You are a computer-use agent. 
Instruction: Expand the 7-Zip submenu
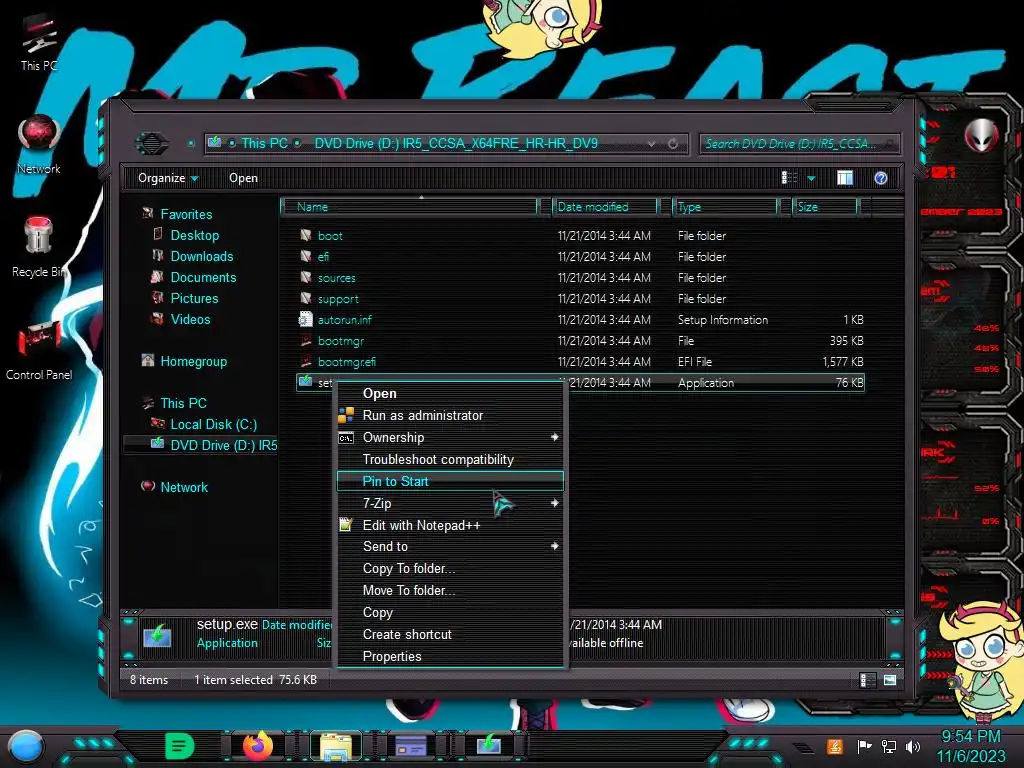tap(450, 504)
